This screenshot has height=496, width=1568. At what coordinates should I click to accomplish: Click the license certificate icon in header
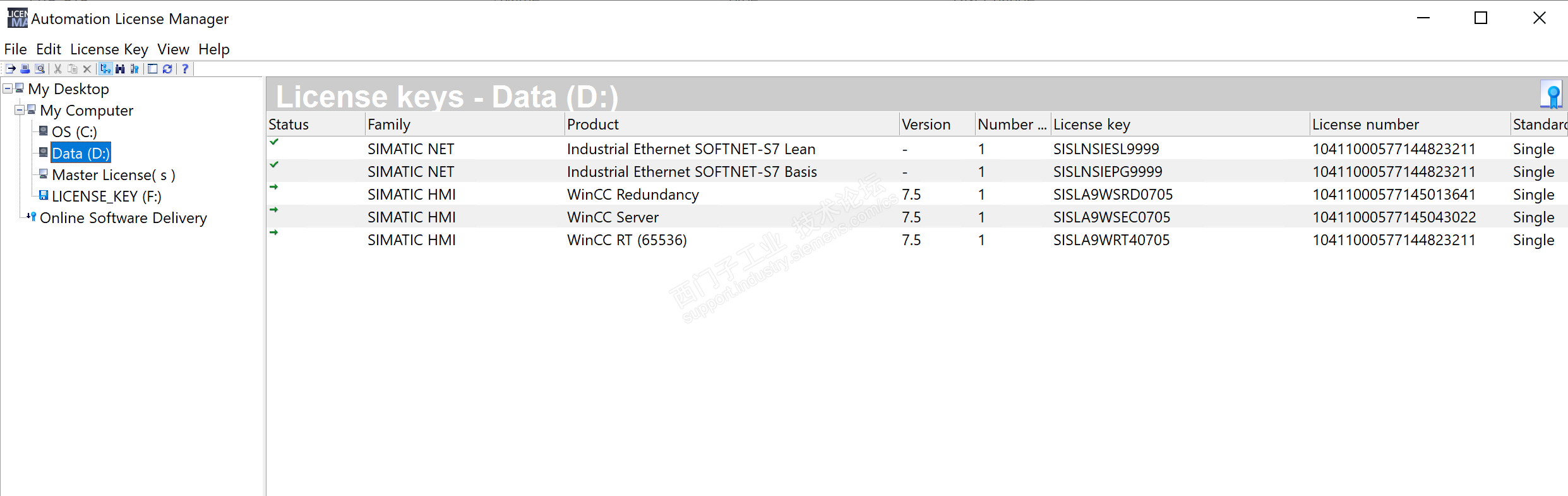coord(1552,95)
